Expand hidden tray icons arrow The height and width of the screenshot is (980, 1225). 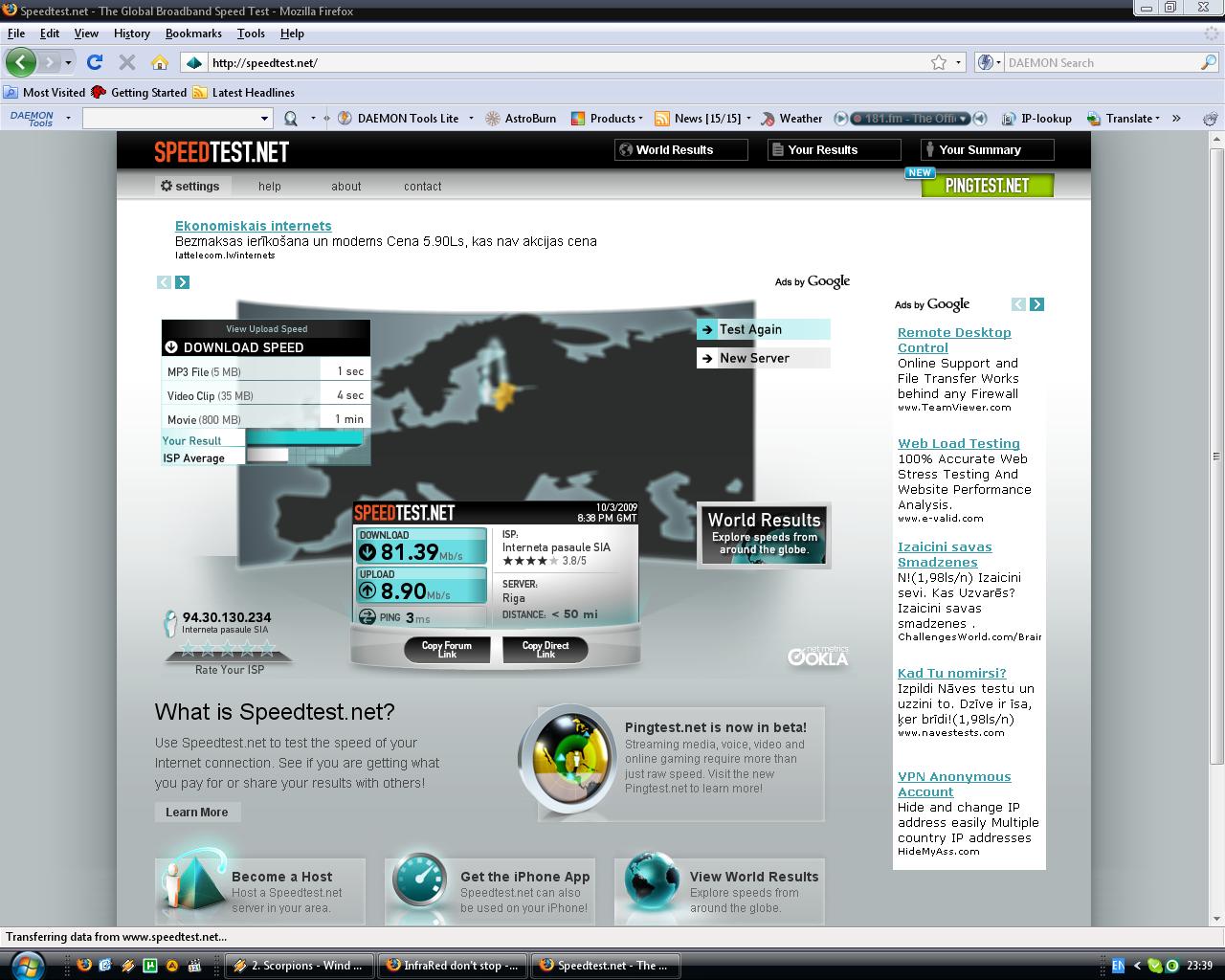point(1137,966)
